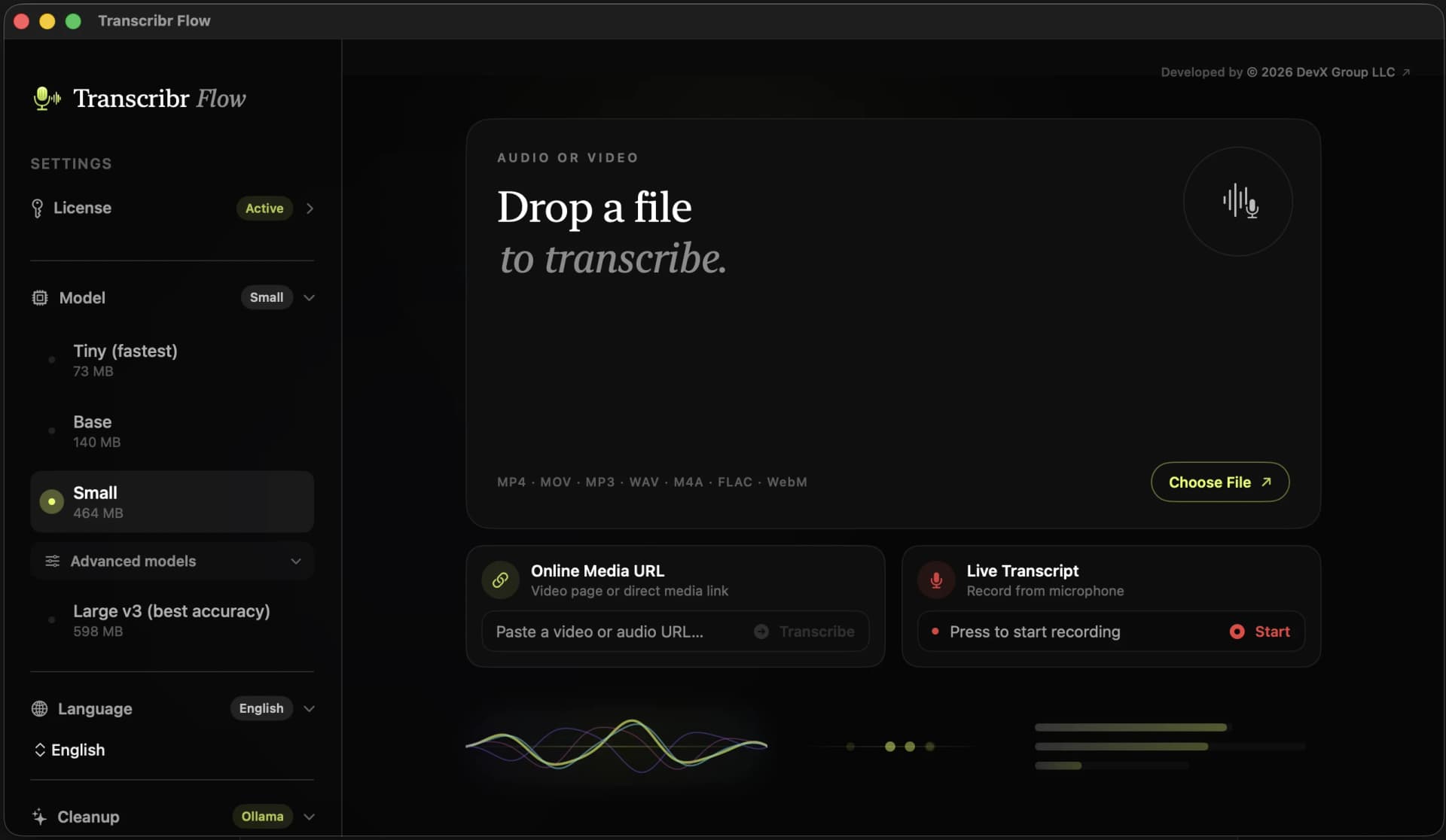Click the AUDIO OR VIDEO label
This screenshot has height=840, width=1446.
tap(568, 157)
